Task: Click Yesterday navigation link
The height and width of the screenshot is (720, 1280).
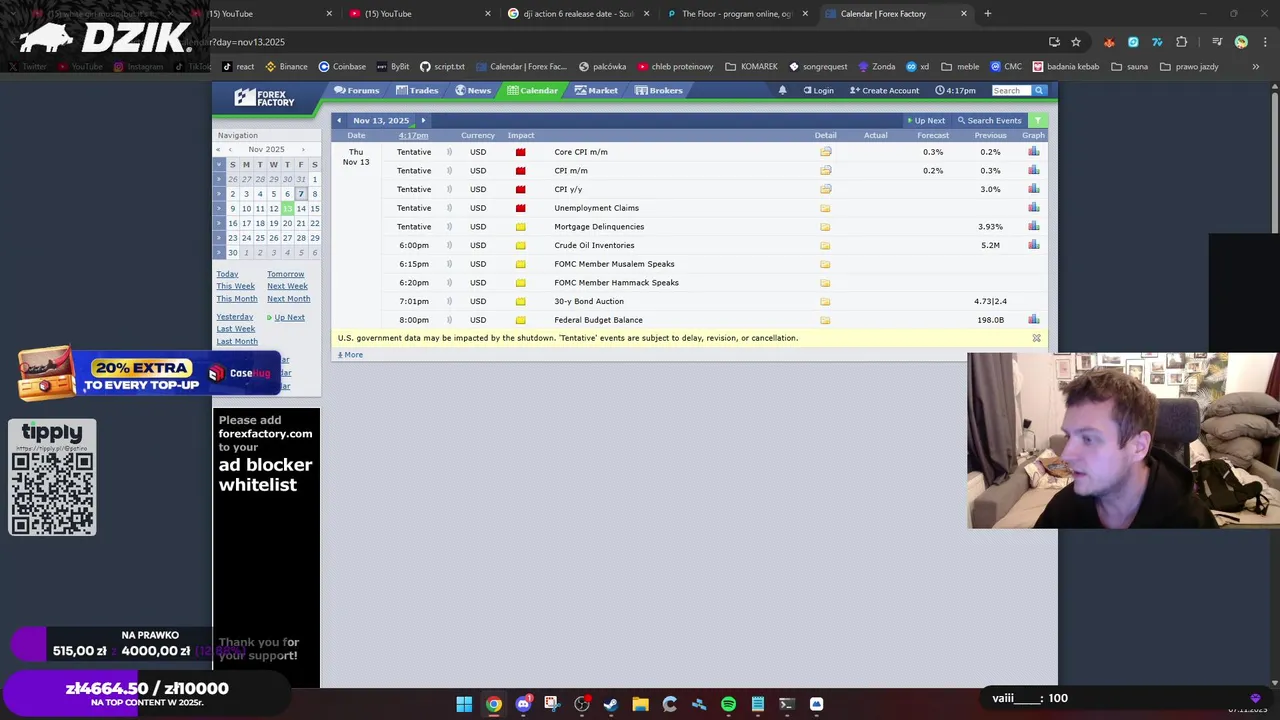Action: point(234,317)
